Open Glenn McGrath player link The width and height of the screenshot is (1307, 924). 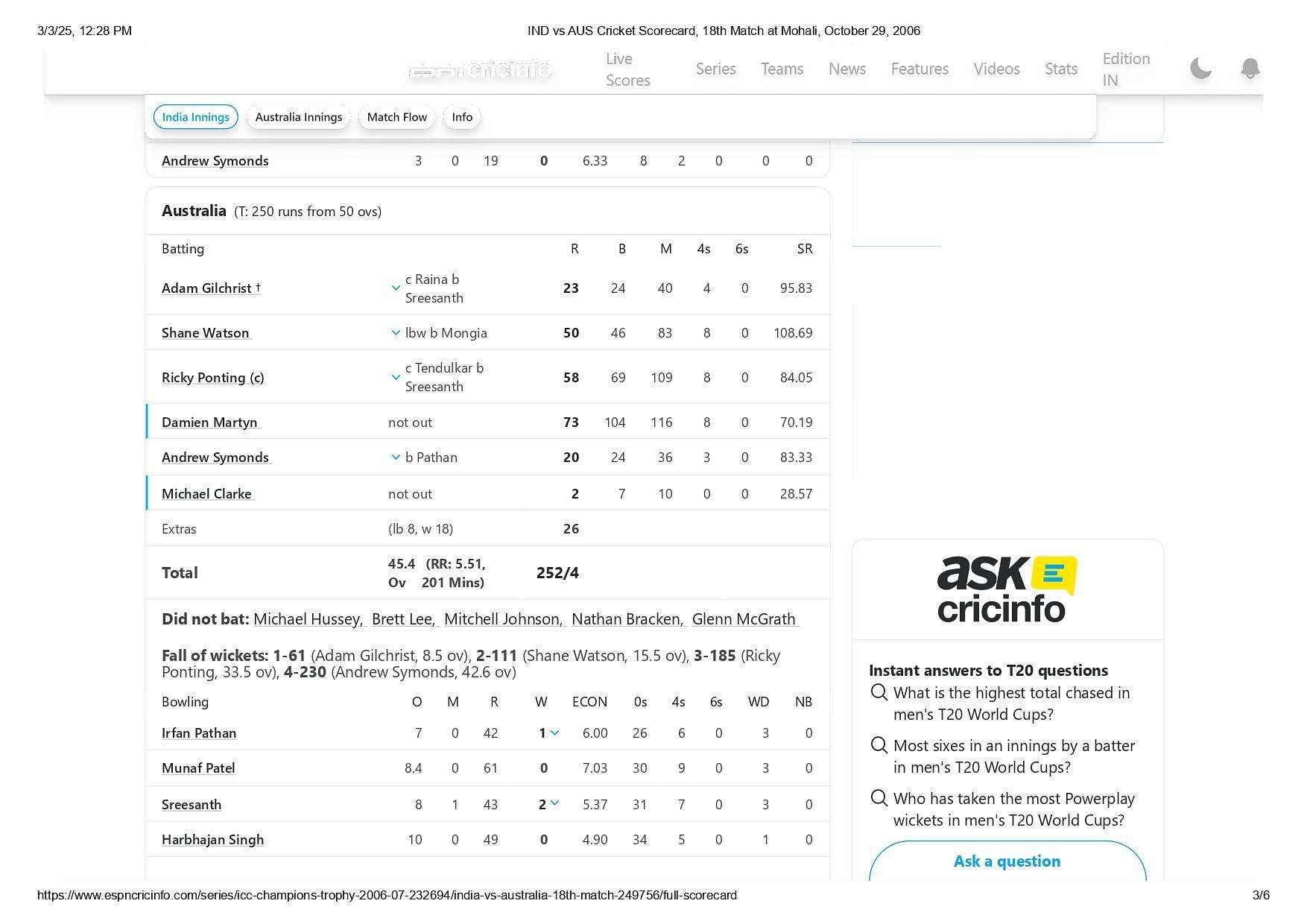[x=745, y=618]
